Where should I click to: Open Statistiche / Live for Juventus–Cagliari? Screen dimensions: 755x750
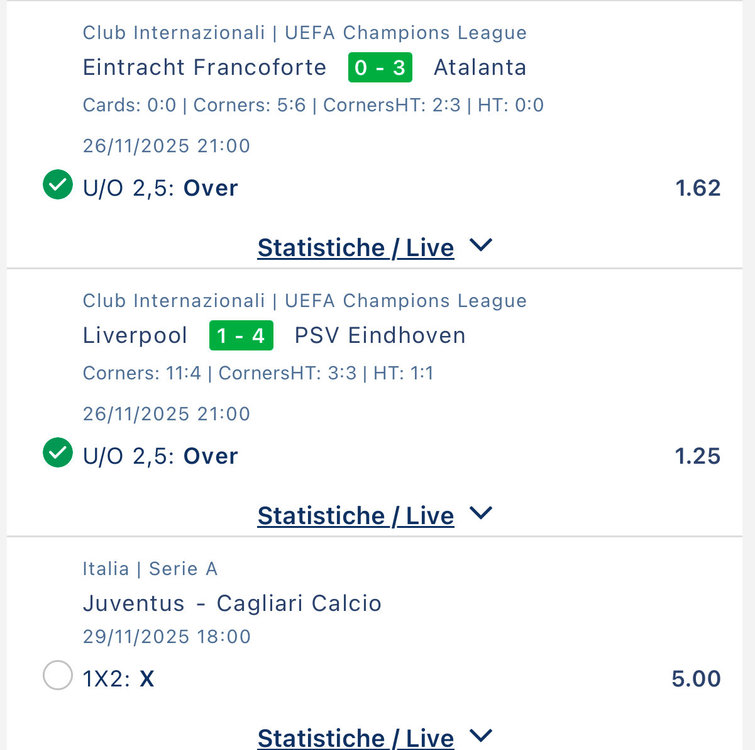(355, 738)
